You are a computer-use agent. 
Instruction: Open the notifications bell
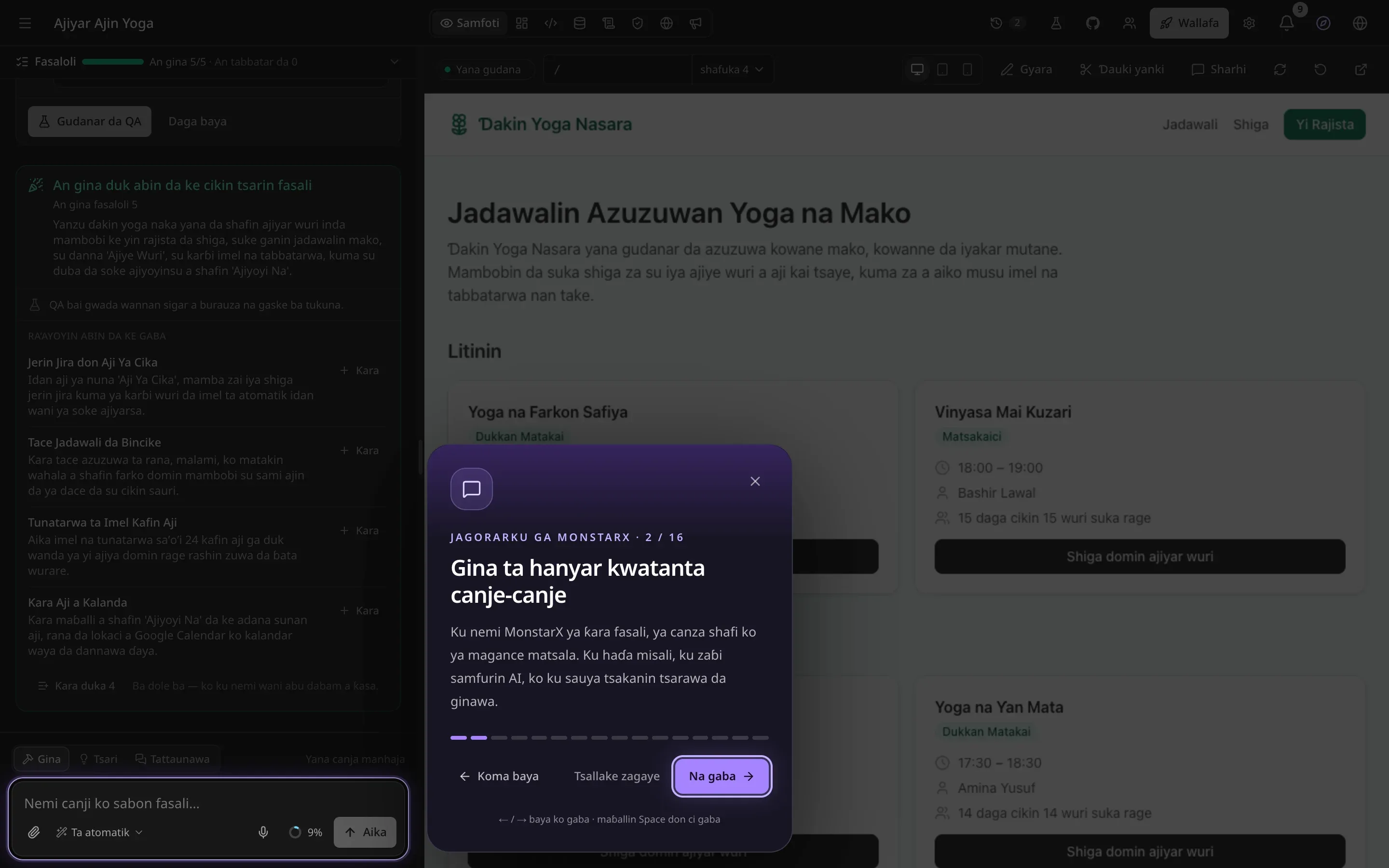1286,23
